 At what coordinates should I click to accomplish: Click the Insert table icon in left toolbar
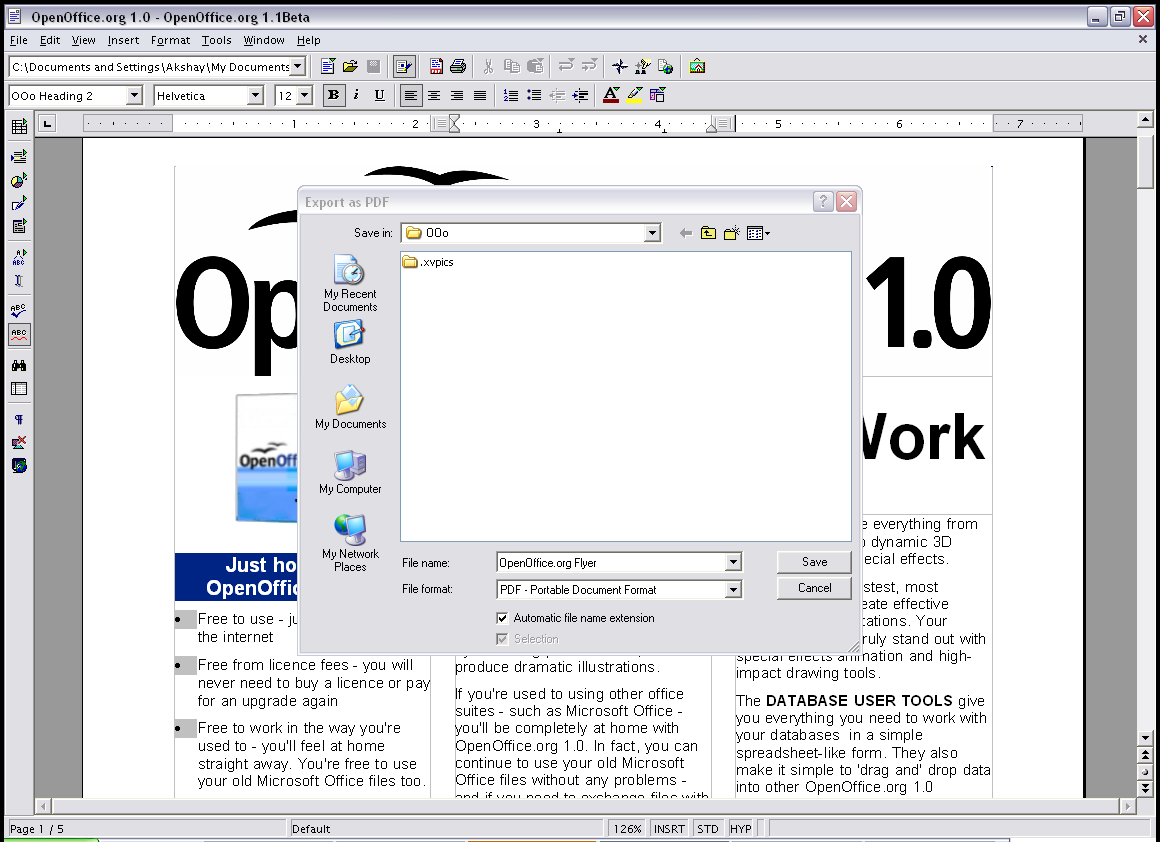point(19,127)
